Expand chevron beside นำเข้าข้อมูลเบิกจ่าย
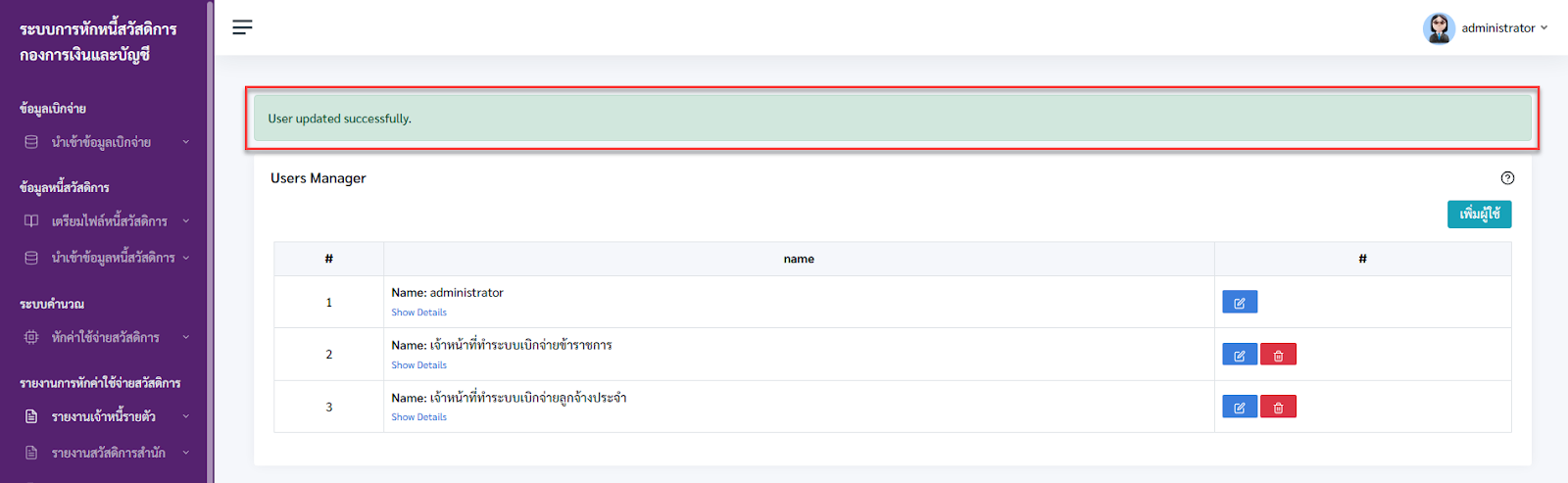The height and width of the screenshot is (483, 1568). tap(186, 142)
